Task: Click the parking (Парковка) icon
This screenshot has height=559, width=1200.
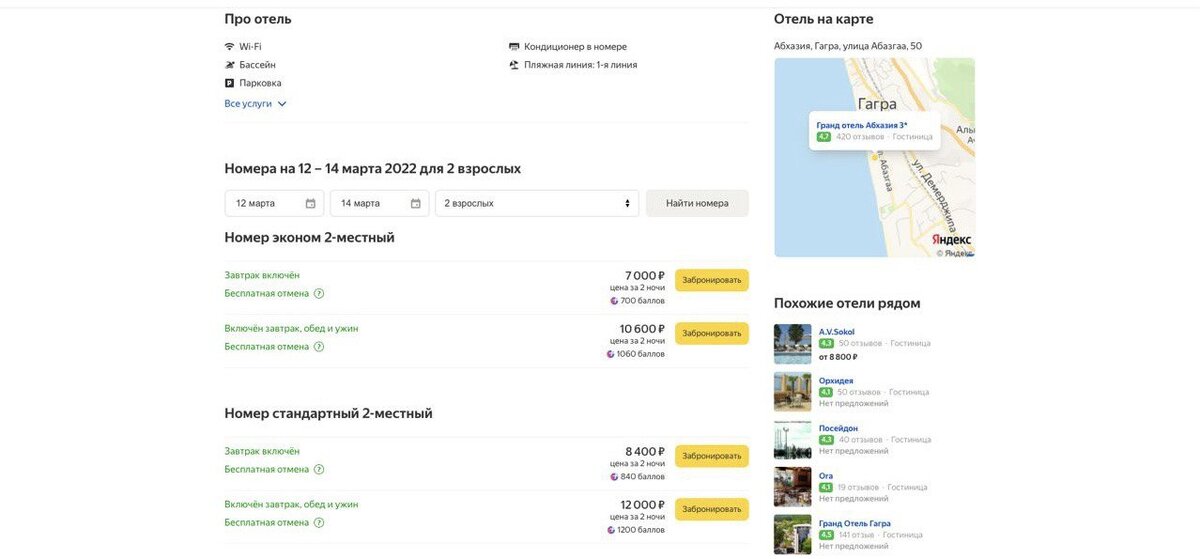Action: click(229, 83)
